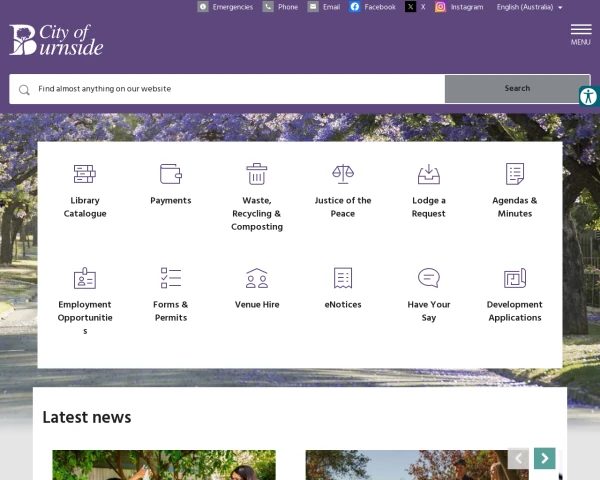Viewport: 600px width, 480px height.
Task: Click the Emergencies link in top bar
Action: point(225,7)
